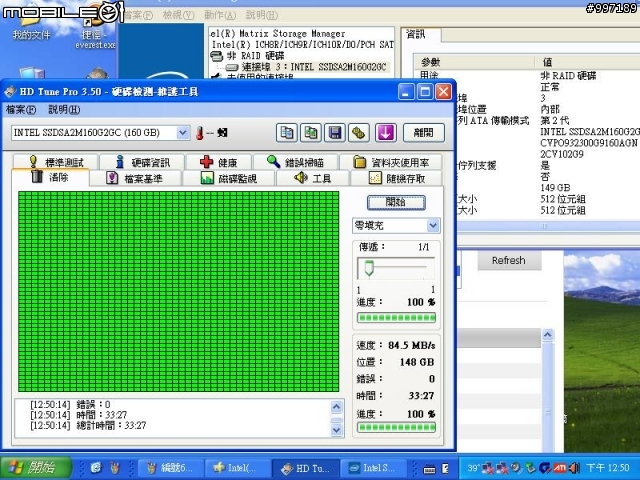Click the upper 進度 progress bar
Screen dimensions: 640x480
tap(396, 318)
